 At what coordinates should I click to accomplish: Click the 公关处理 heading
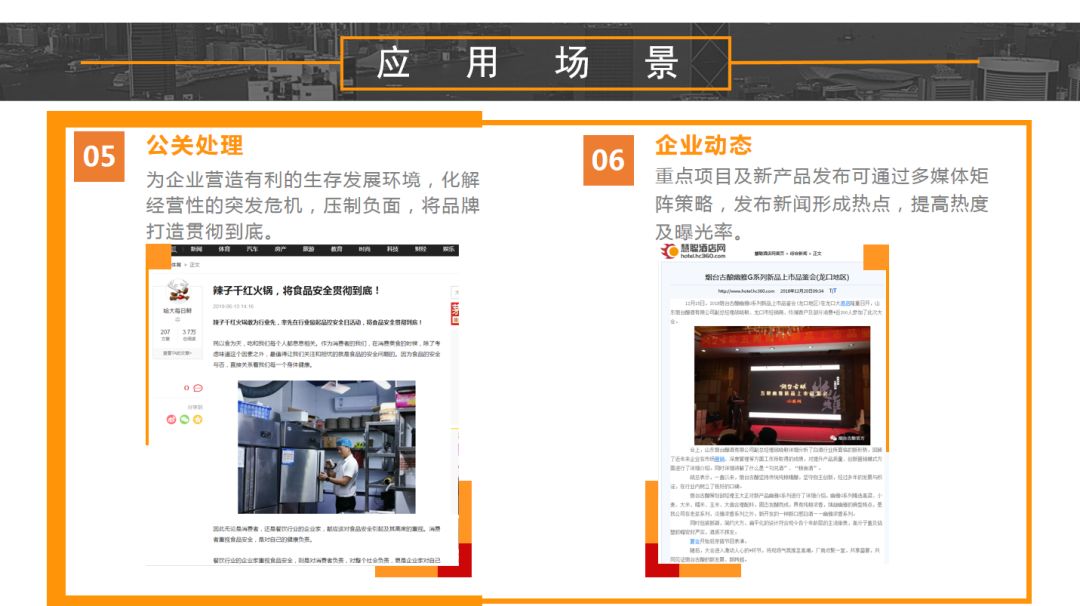pos(195,145)
